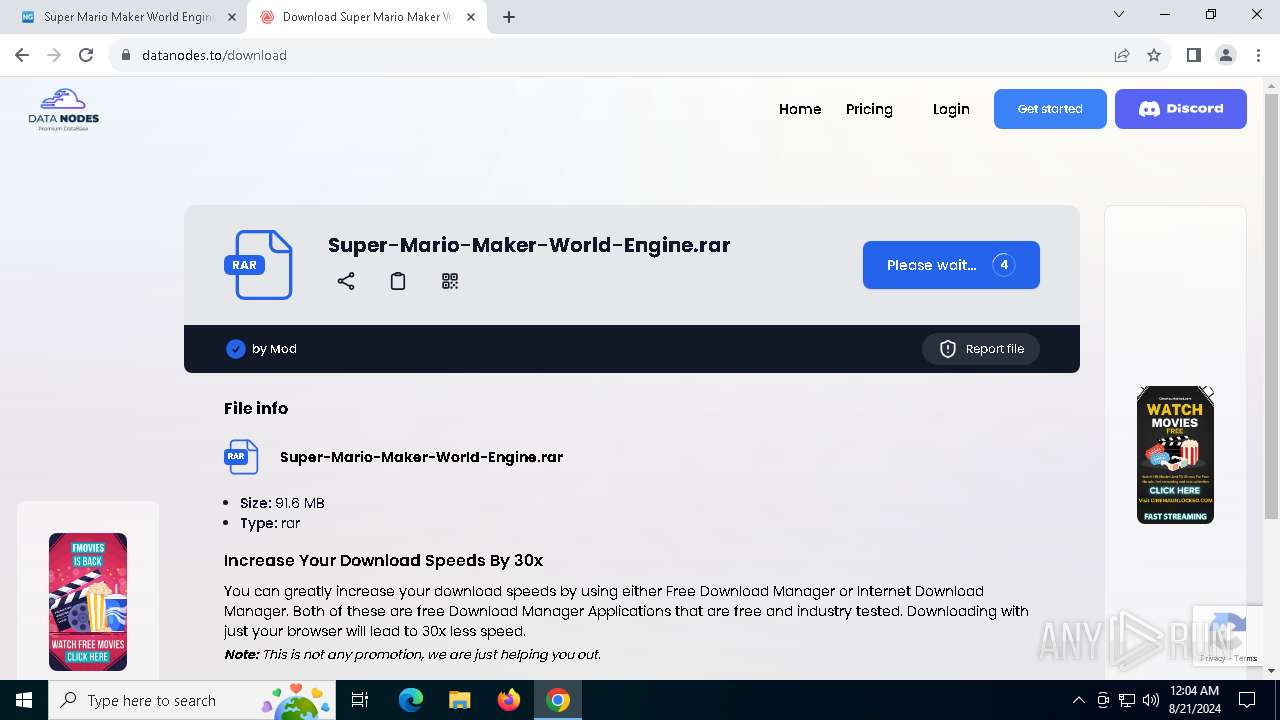Open the browser side panel icon
1280x720 pixels.
(1193, 55)
